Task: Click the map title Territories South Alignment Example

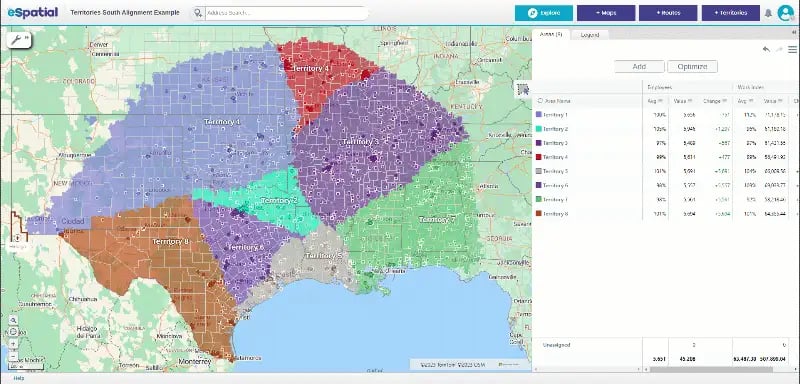Action: pos(124,13)
